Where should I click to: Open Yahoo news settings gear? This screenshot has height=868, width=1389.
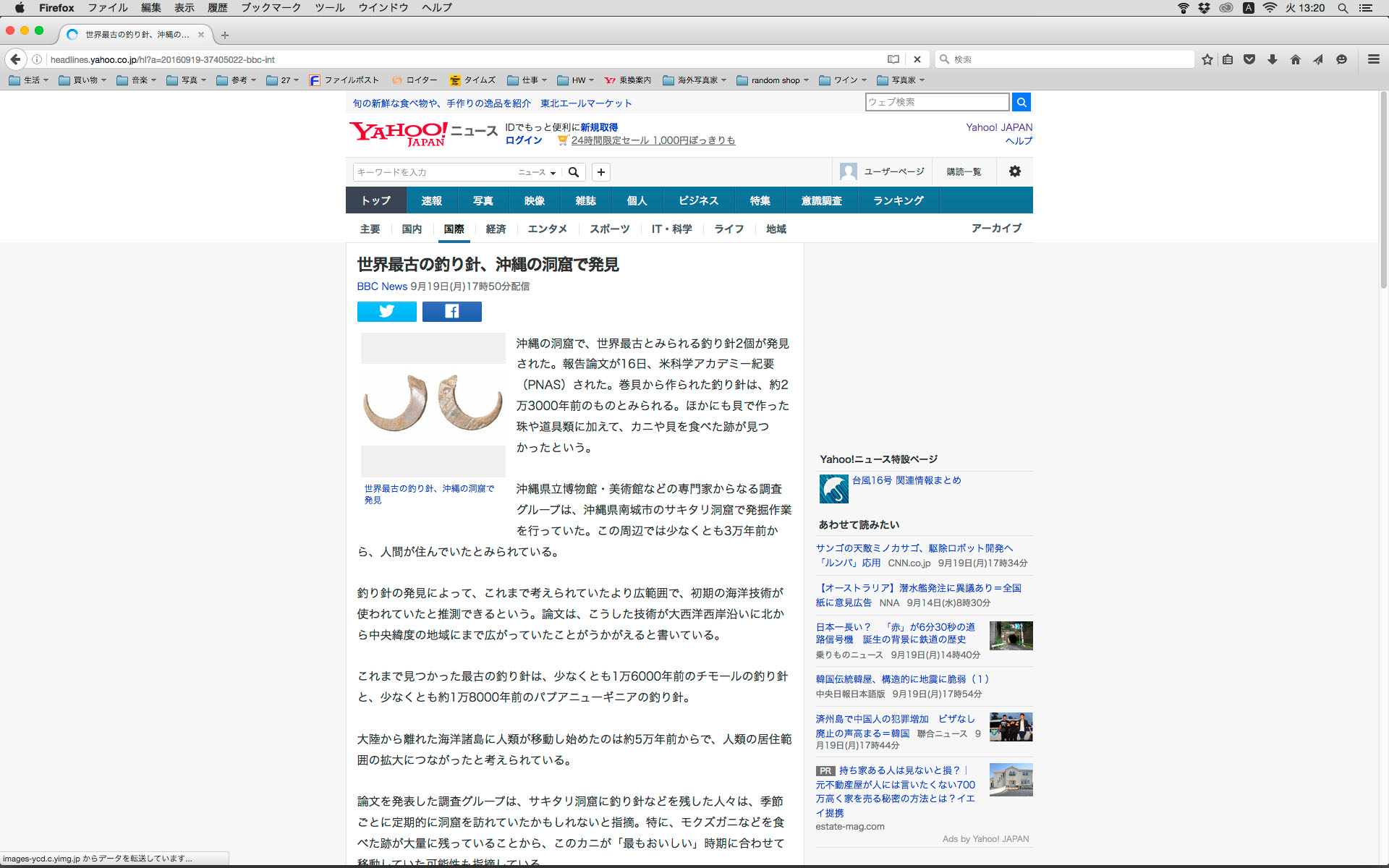coord(1014,171)
